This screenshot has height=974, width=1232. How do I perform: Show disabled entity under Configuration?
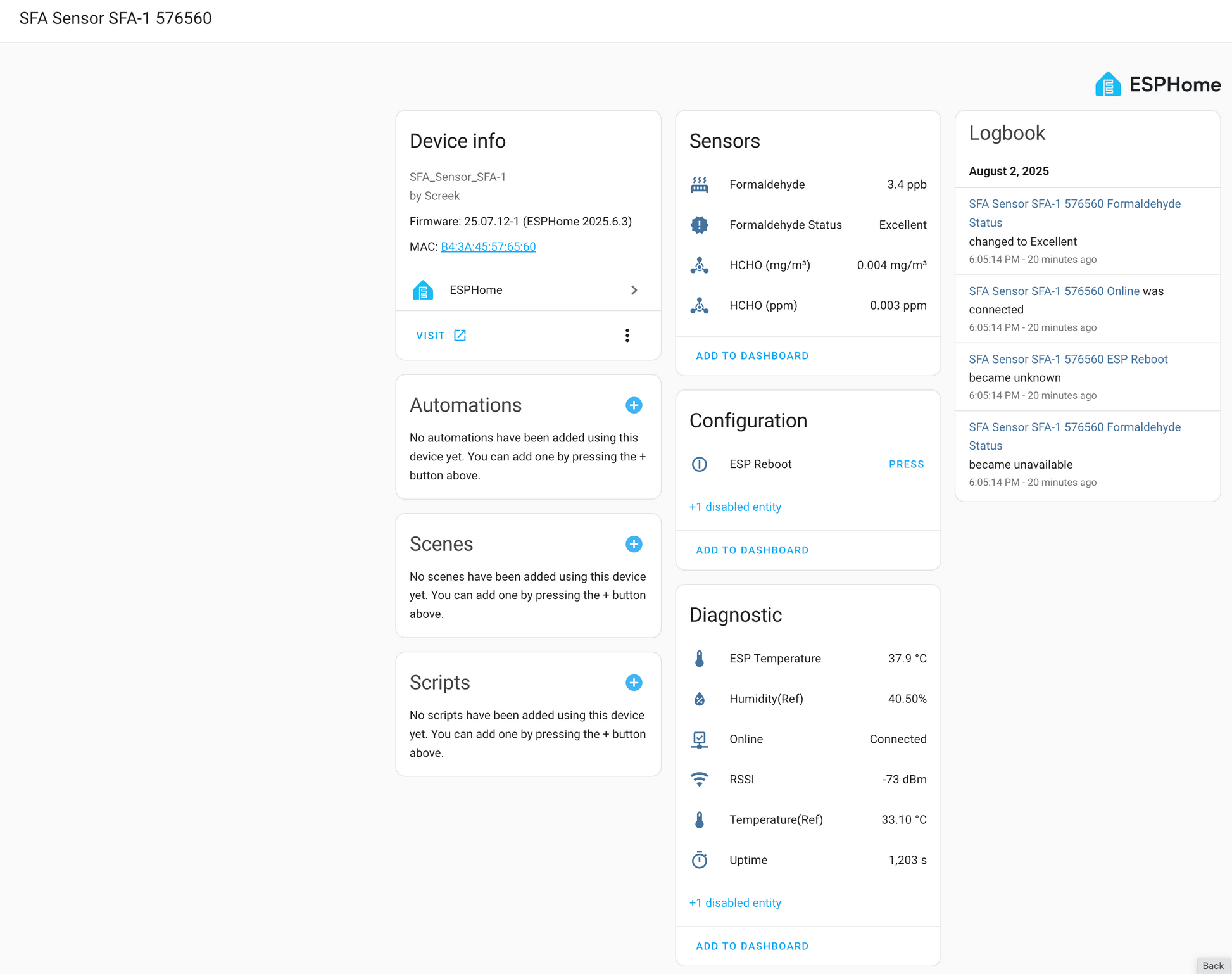tap(735, 507)
